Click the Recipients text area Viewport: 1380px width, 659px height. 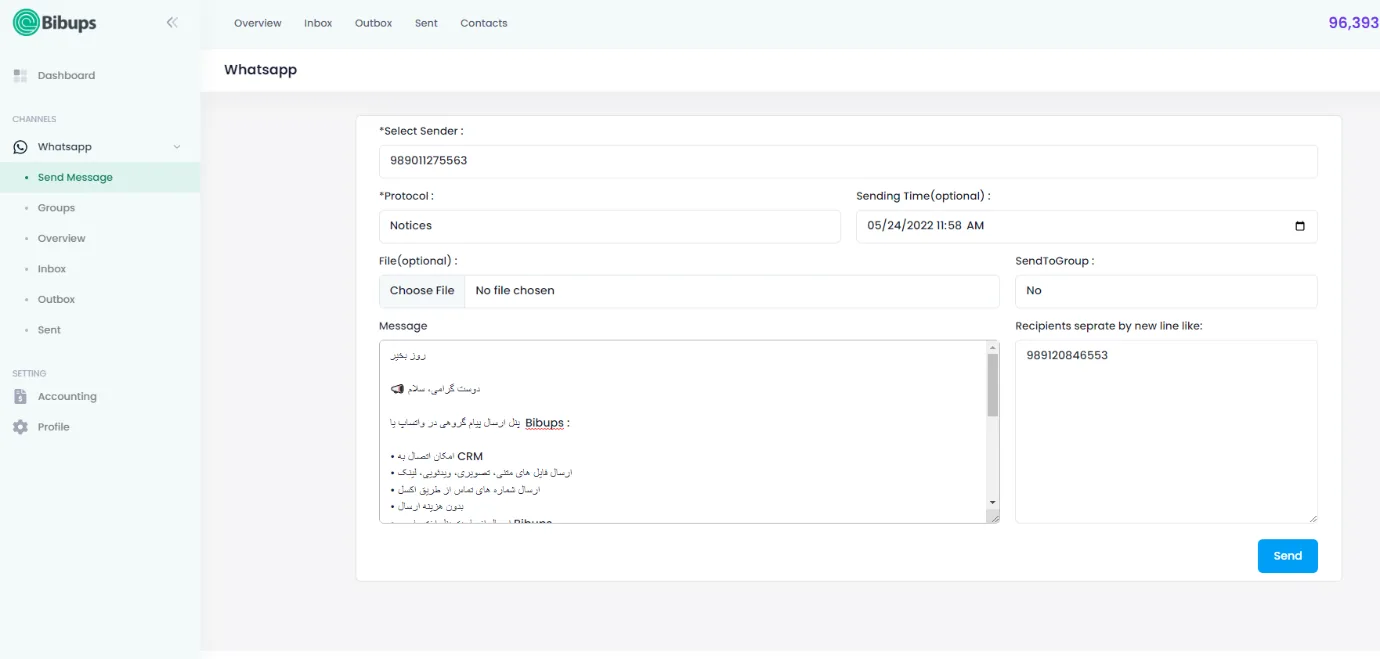(1166, 432)
